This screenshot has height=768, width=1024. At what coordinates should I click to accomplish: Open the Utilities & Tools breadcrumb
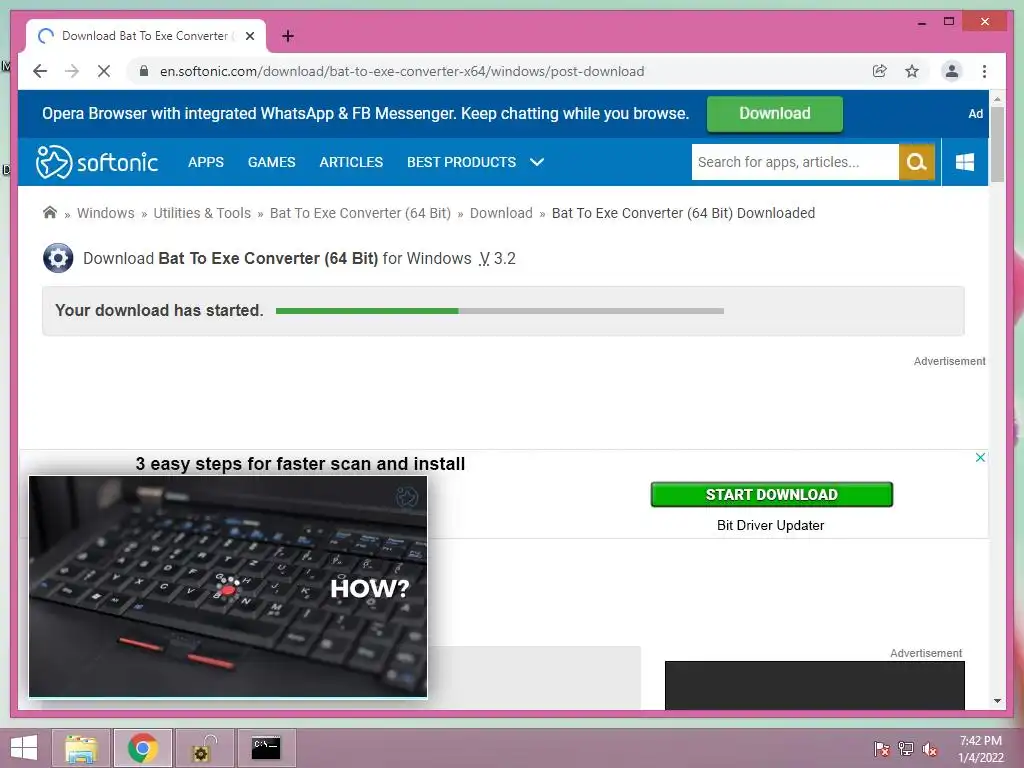202,213
